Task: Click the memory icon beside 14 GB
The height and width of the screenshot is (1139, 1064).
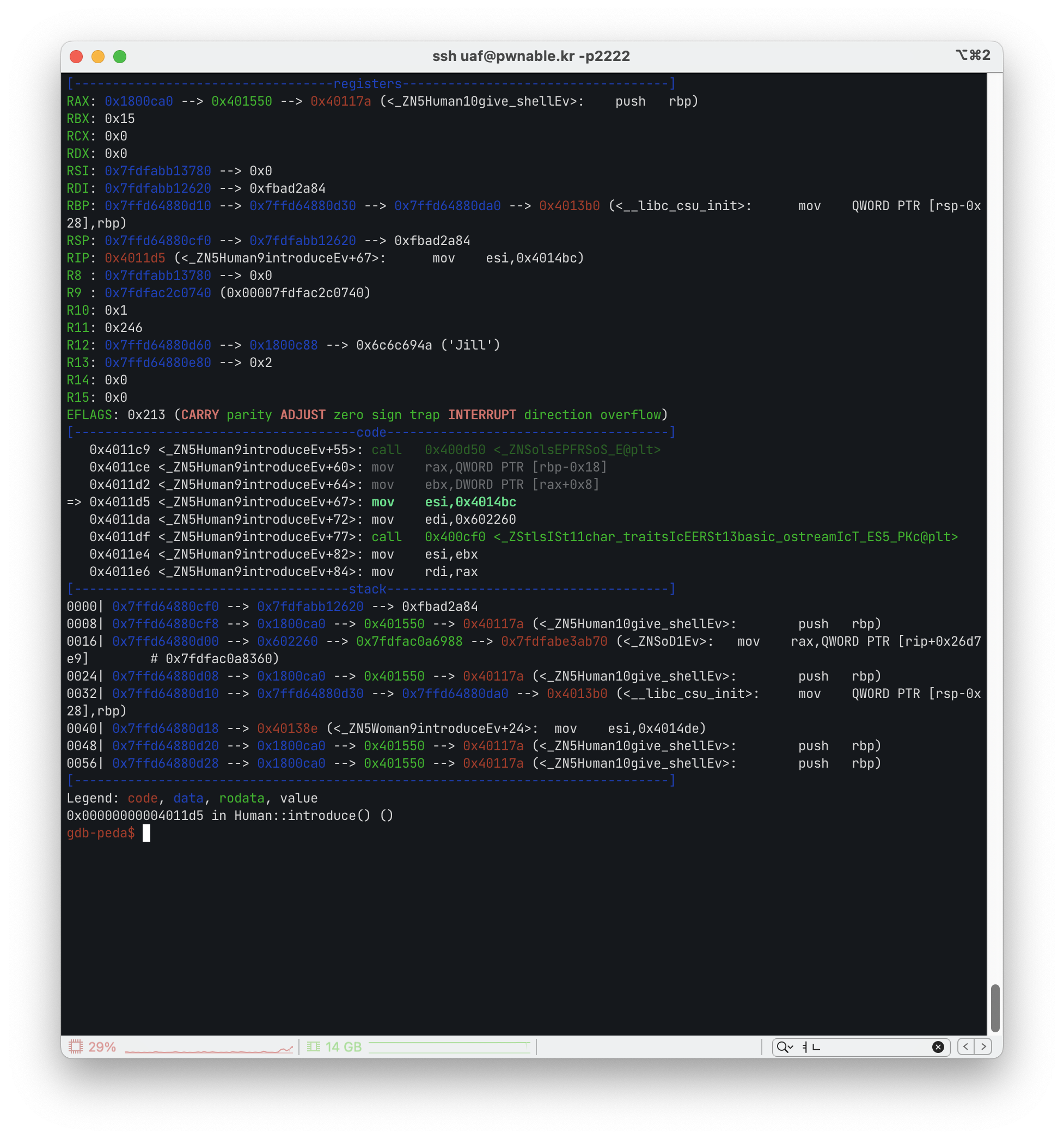Action: [314, 1047]
